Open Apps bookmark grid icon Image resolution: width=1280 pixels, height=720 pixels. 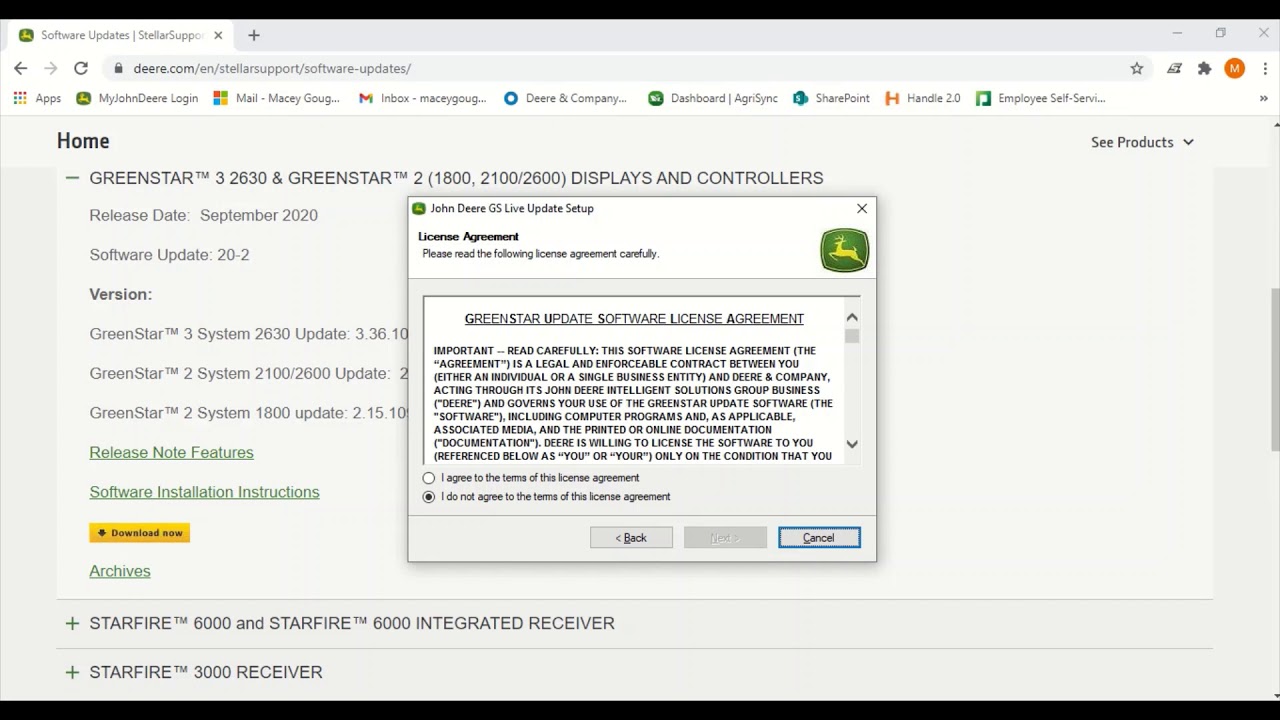pyautogui.click(x=37, y=98)
